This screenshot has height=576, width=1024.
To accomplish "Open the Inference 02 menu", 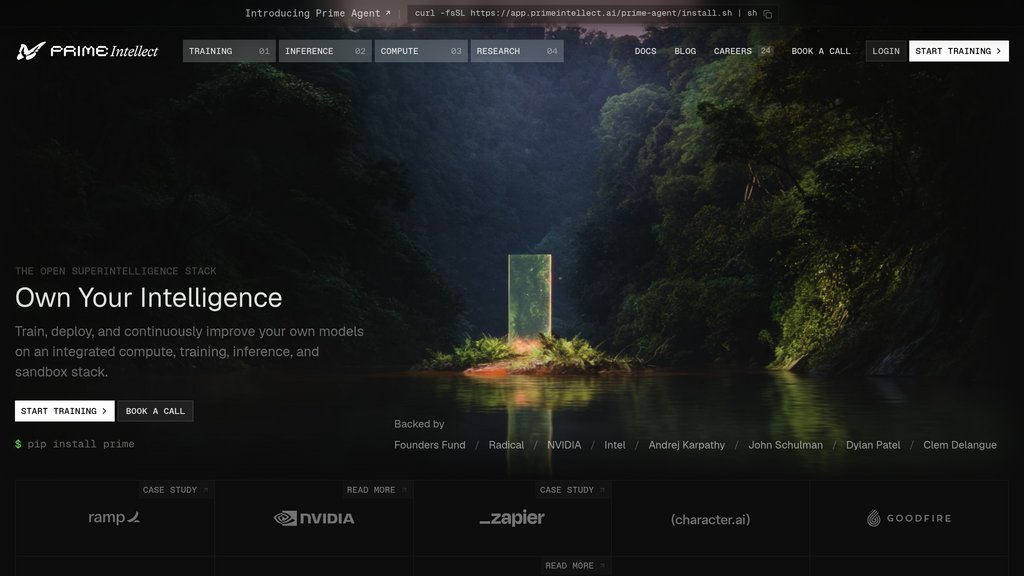I will 325,51.
